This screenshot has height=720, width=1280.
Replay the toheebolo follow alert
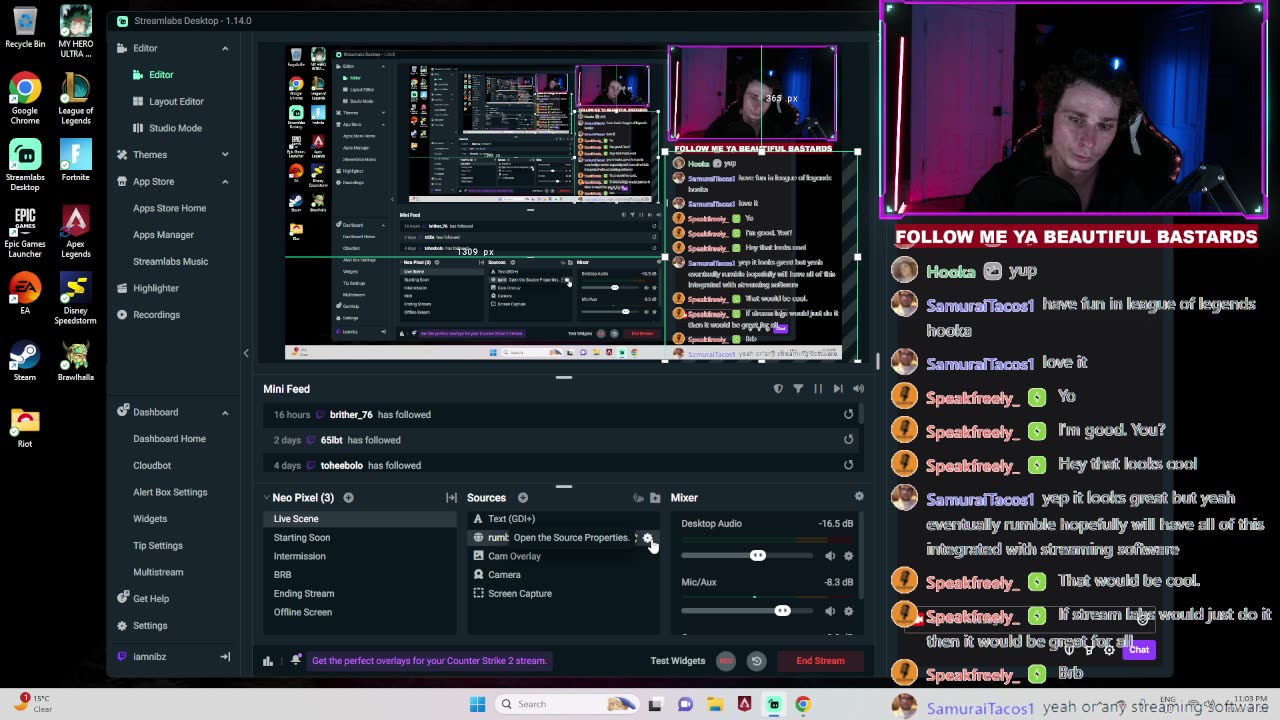click(x=848, y=465)
